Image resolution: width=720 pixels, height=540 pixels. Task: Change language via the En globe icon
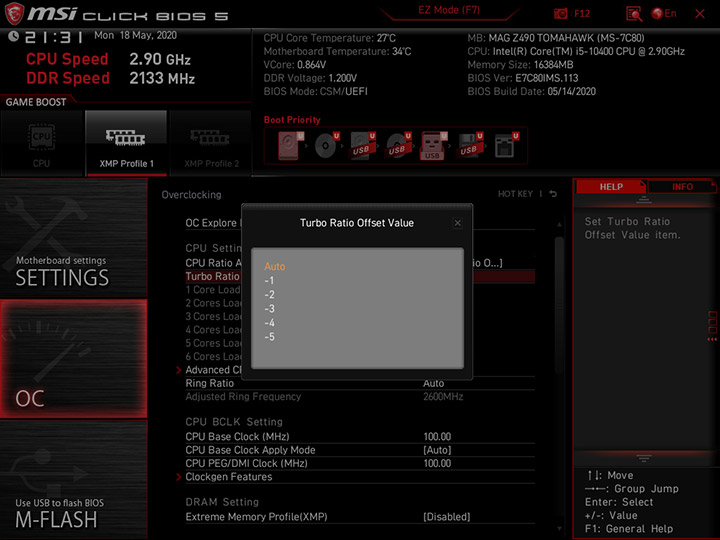pyautogui.click(x=664, y=14)
